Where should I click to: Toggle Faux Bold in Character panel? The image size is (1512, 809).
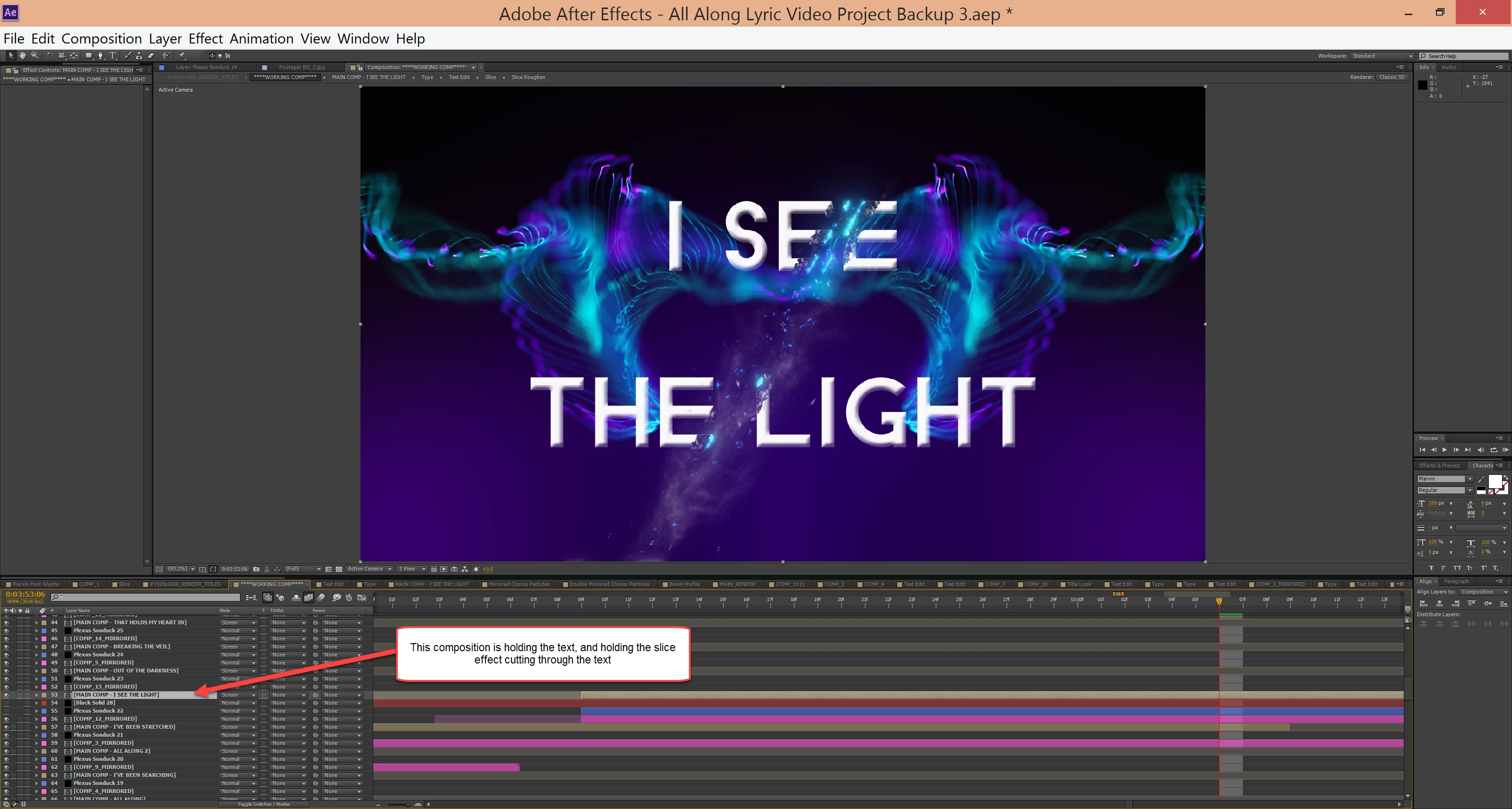[x=1431, y=568]
